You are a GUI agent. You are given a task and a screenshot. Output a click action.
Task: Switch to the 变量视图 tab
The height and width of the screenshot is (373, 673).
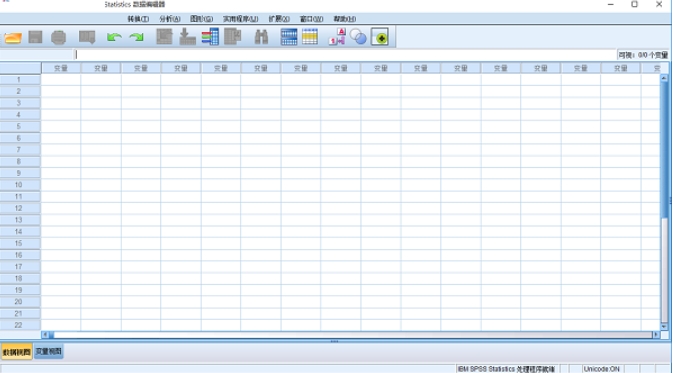(49, 352)
